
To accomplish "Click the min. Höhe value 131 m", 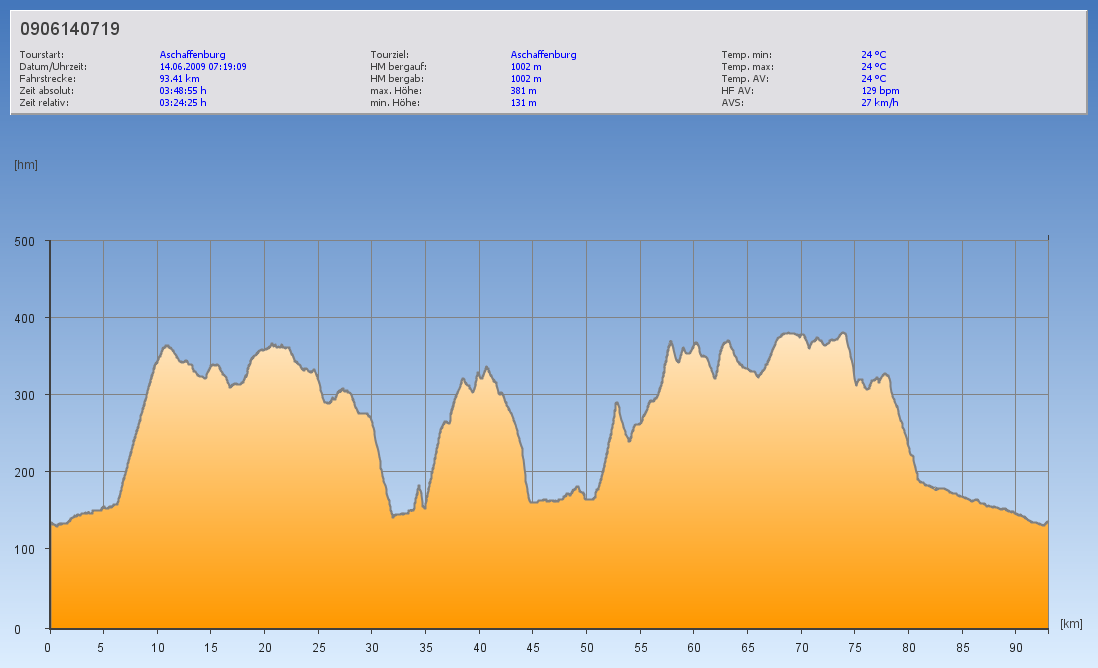I will coord(523,102).
